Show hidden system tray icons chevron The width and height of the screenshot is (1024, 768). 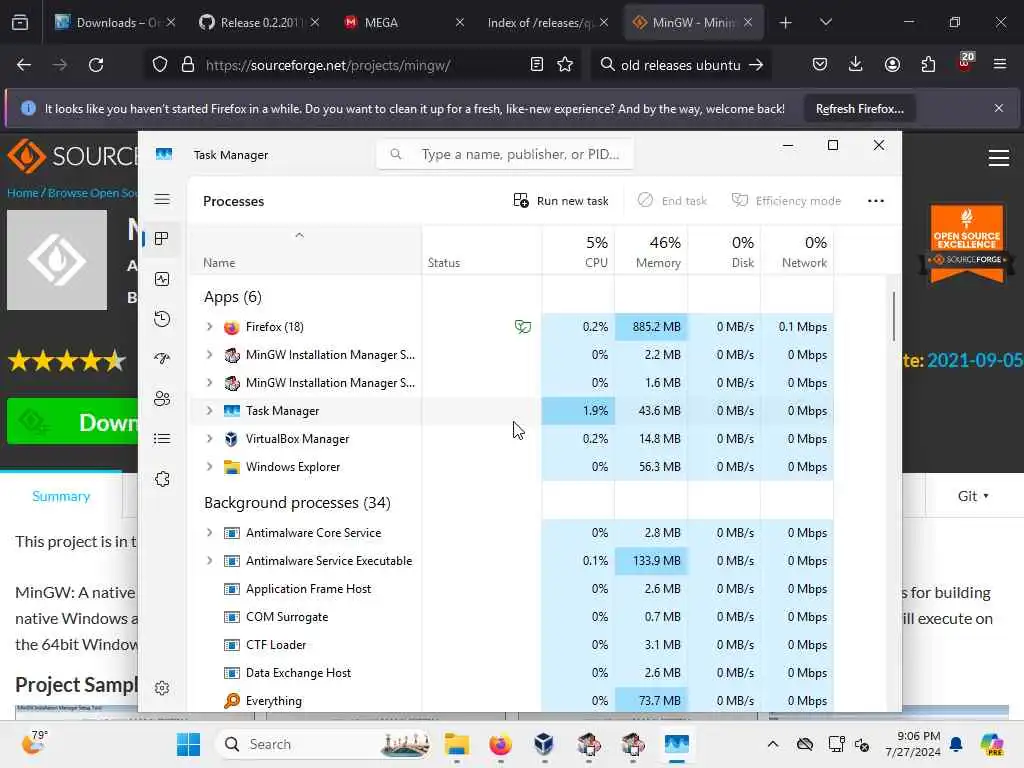pyautogui.click(x=773, y=744)
